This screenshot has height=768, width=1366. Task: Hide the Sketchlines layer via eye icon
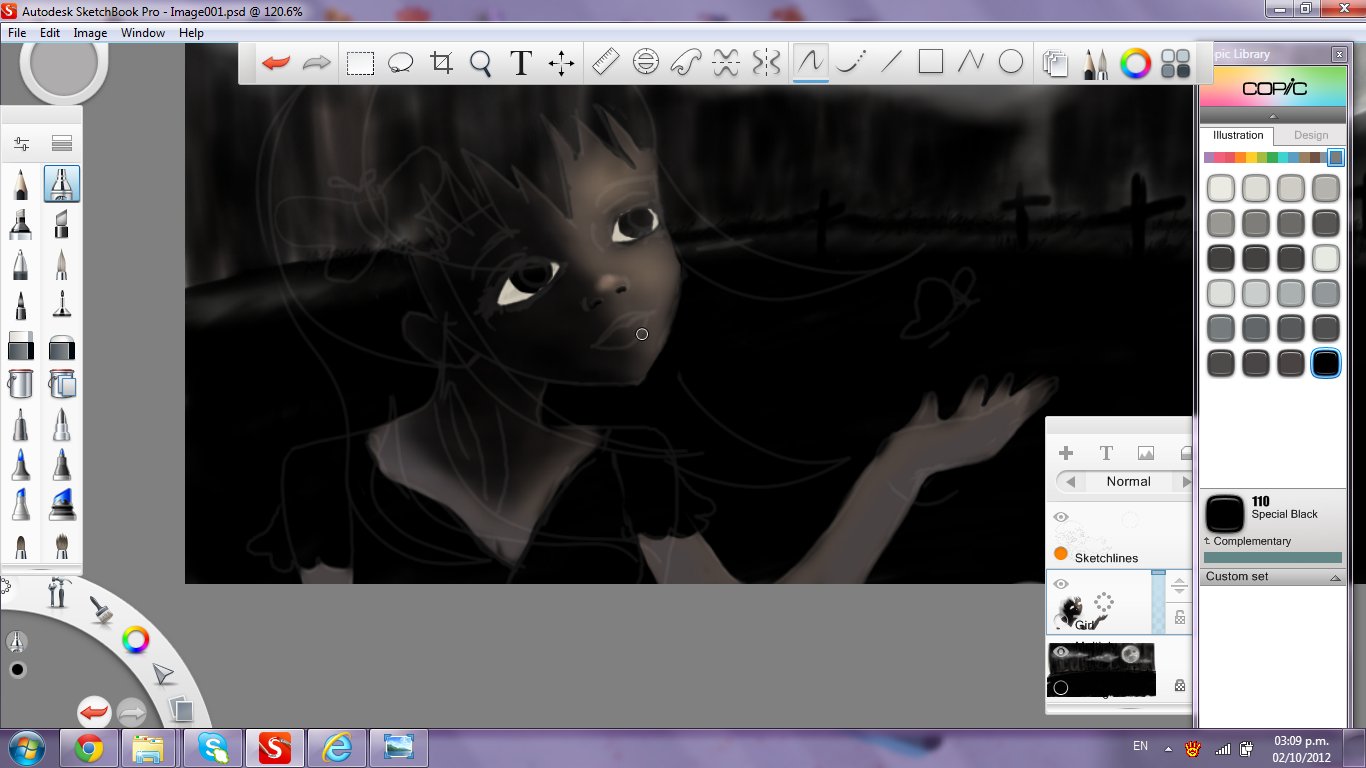[x=1061, y=517]
